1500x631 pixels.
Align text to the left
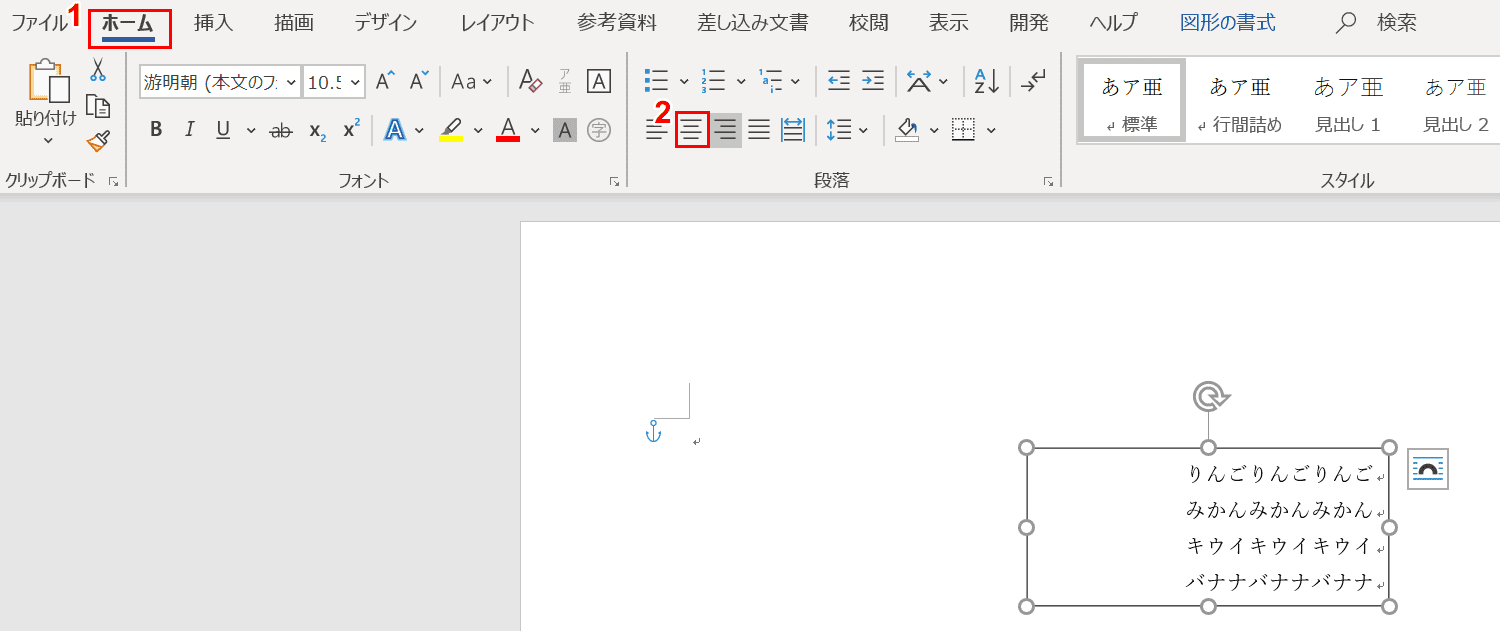(x=657, y=130)
